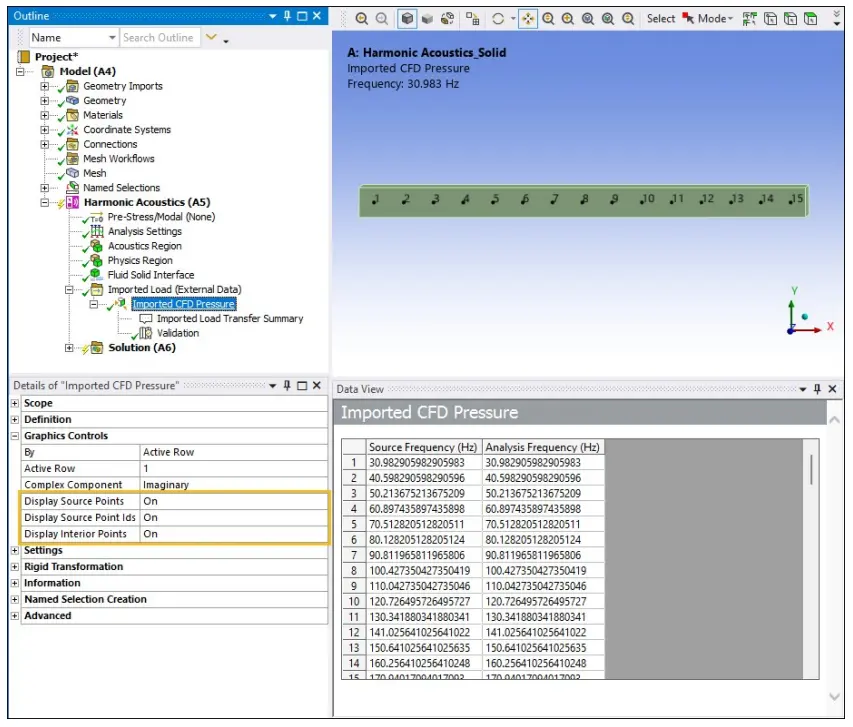The width and height of the screenshot is (853, 727).
Task: Toggle the Display Source Point Ids value
Action: [x=234, y=517]
